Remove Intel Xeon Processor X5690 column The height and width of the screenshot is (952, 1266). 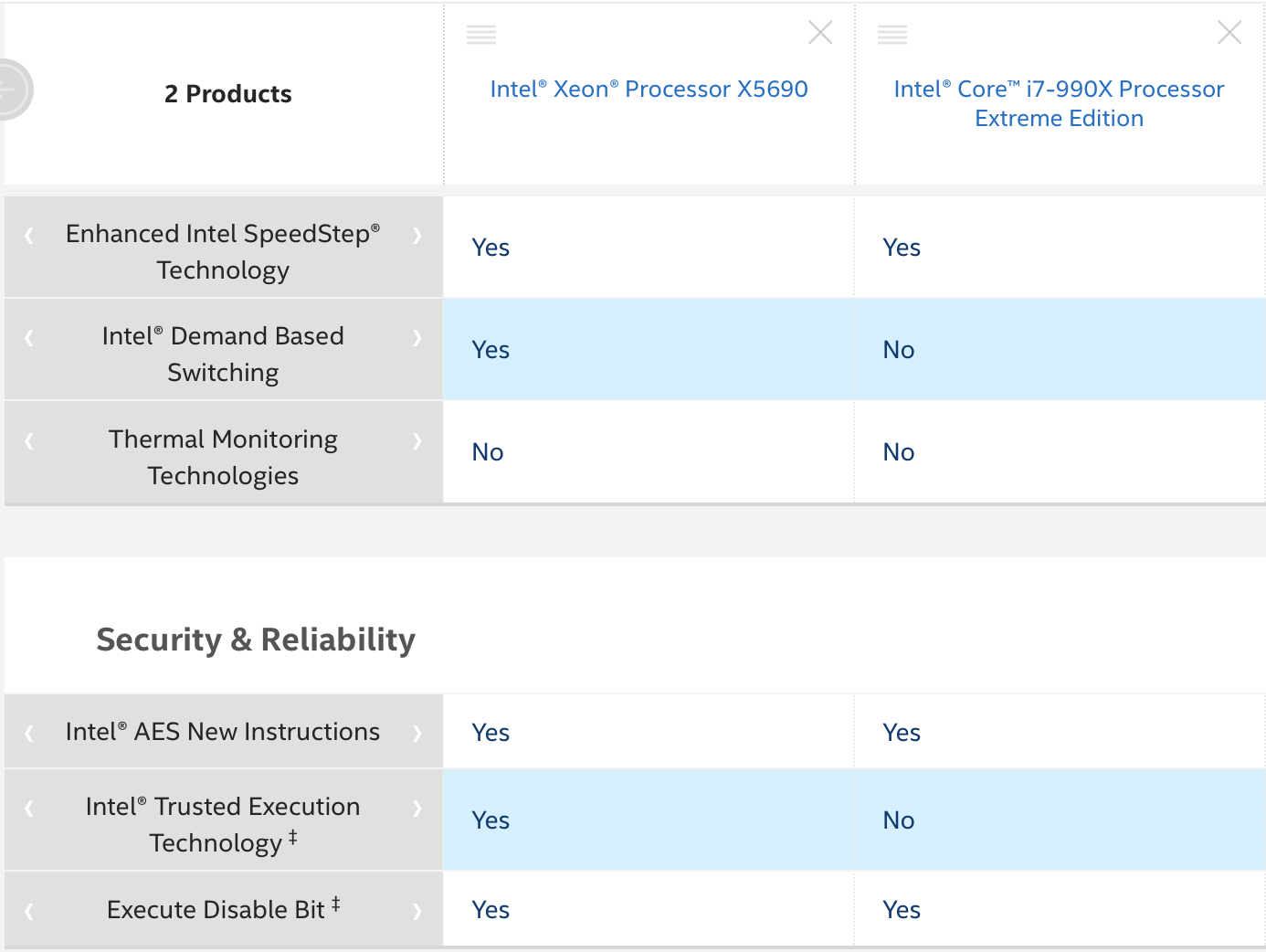tap(820, 33)
